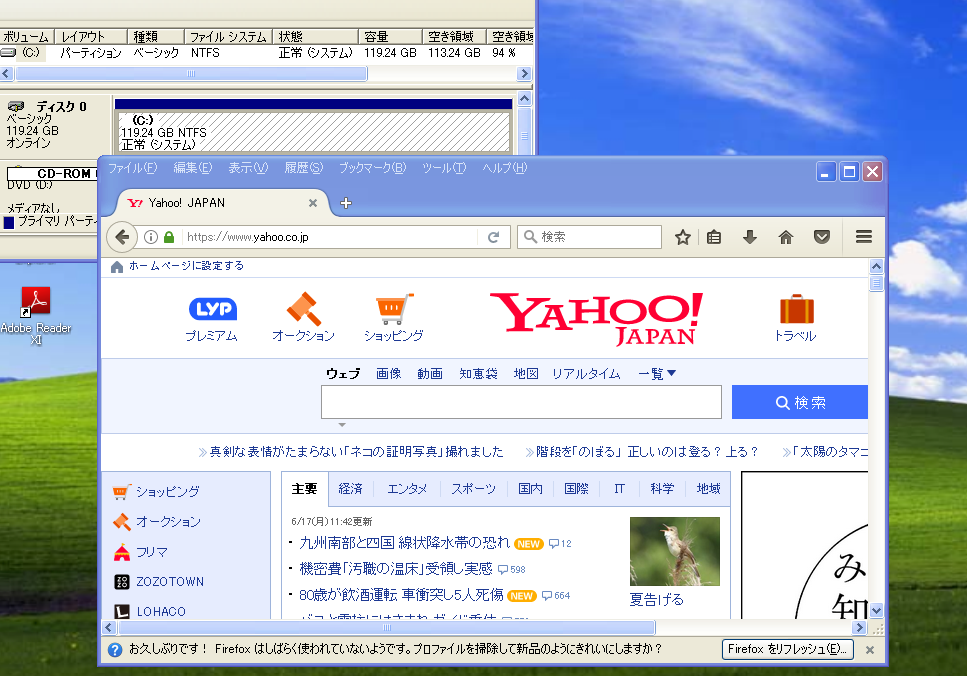This screenshot has height=676, width=967.
Task: Open sidebar オークション hammer icon
Action: click(x=121, y=522)
